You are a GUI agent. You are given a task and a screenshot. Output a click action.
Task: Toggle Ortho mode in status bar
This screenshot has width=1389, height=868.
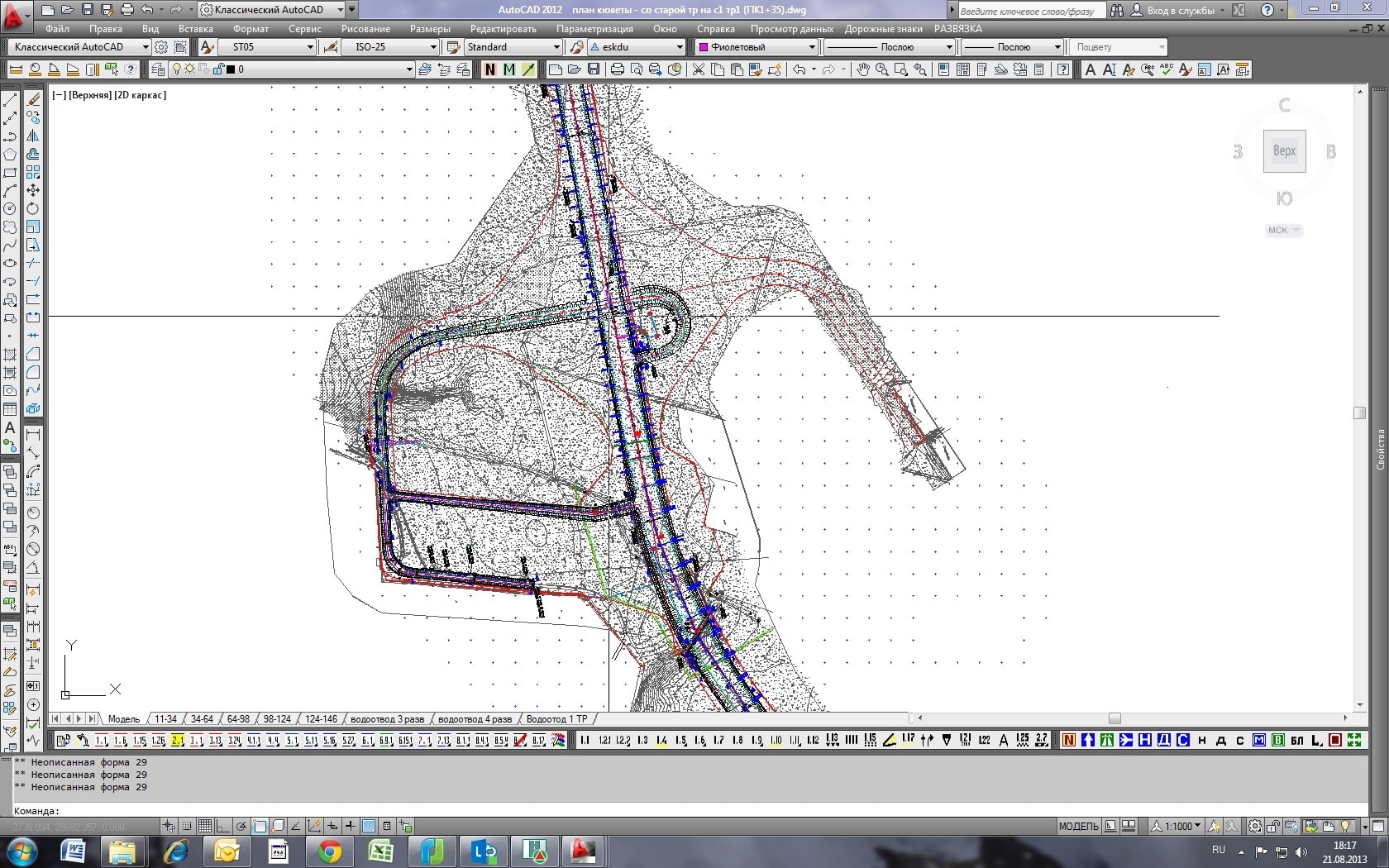222,826
